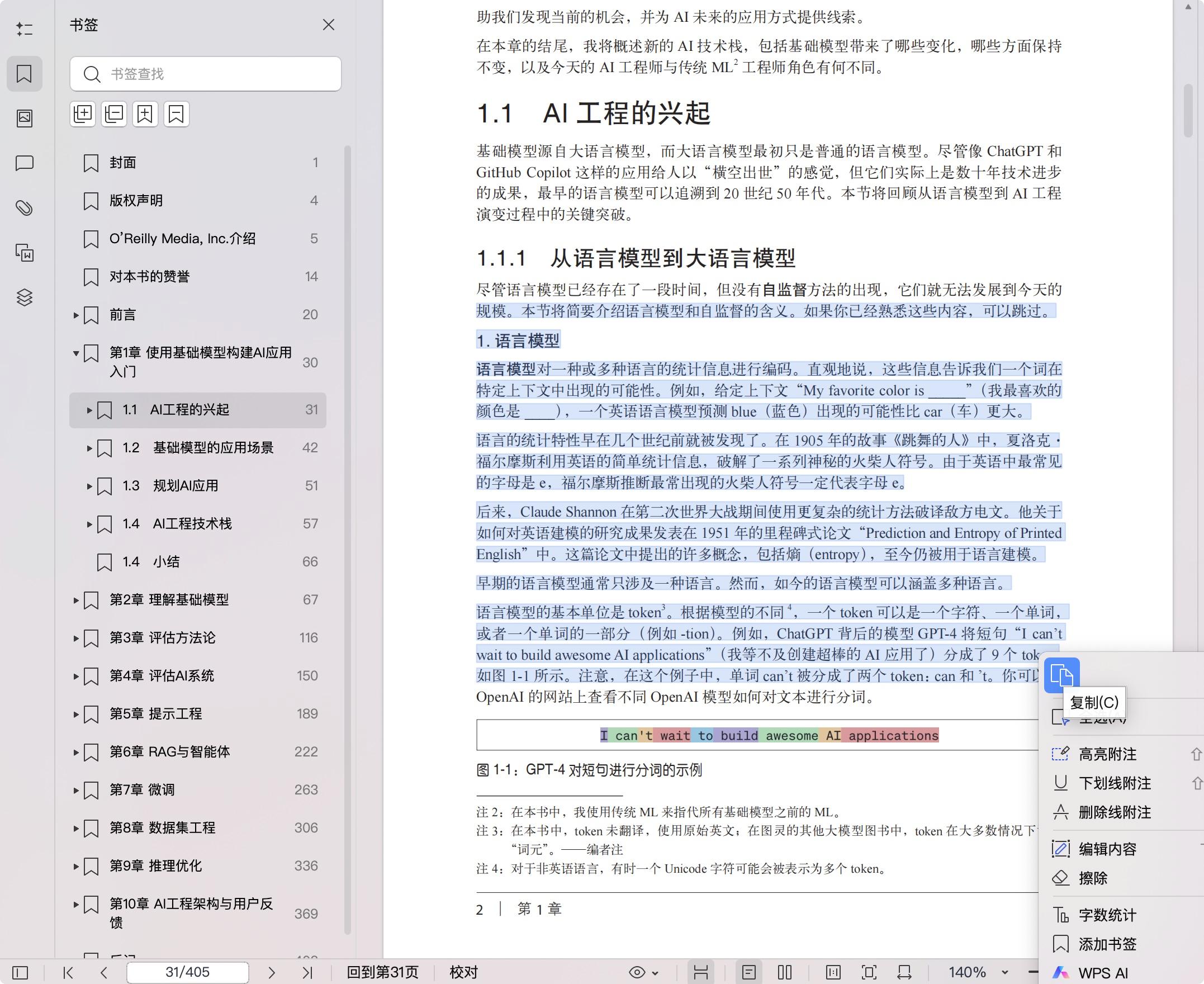
Task: Select single page view icon
Action: pyautogui.click(x=748, y=973)
